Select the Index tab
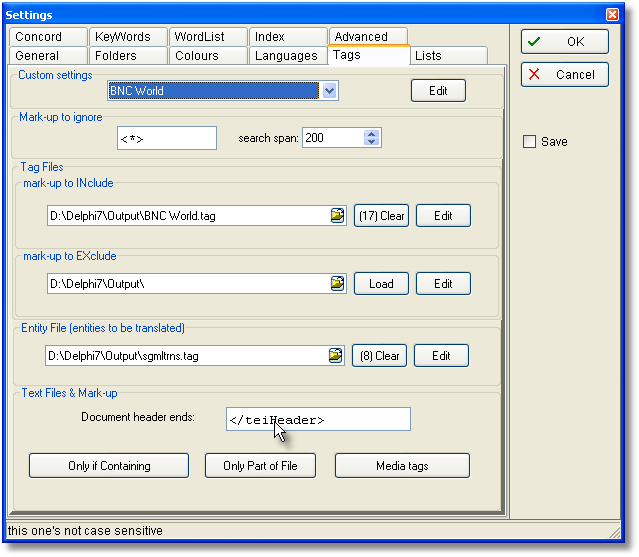 coord(288,37)
